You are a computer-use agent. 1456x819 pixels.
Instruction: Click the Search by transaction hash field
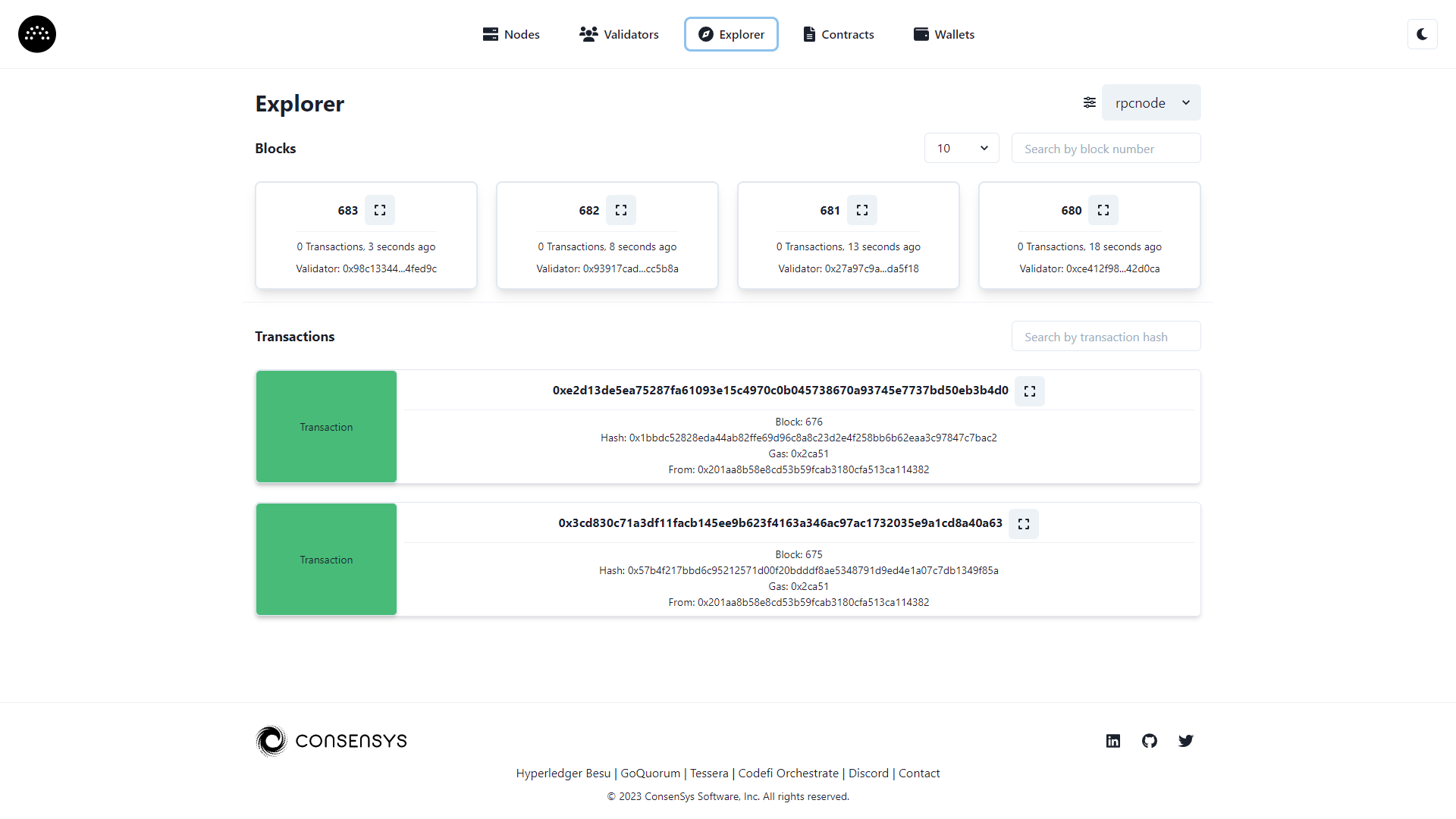coord(1105,336)
